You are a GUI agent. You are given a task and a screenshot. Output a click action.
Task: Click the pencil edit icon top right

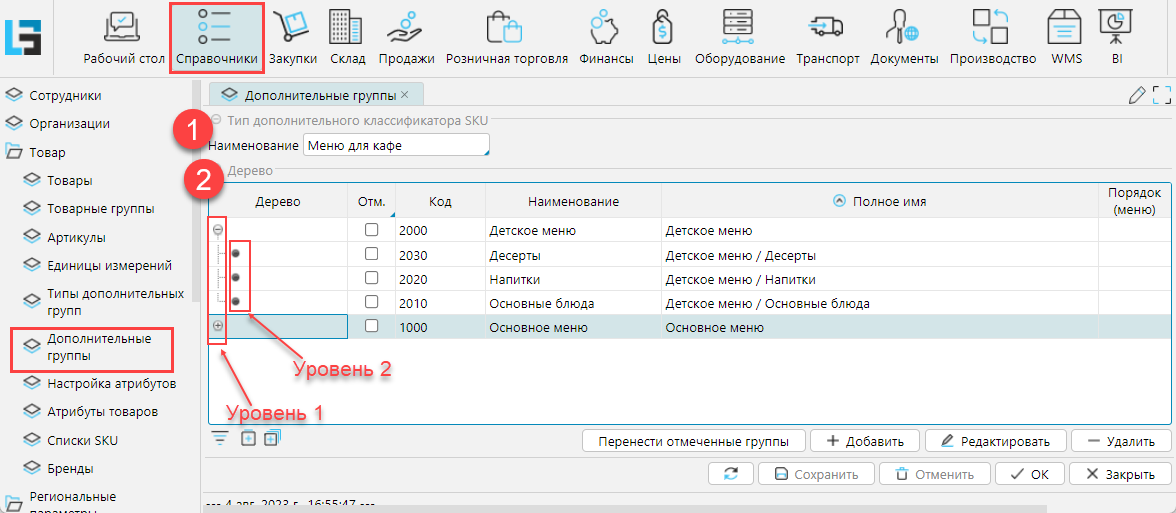(1136, 95)
